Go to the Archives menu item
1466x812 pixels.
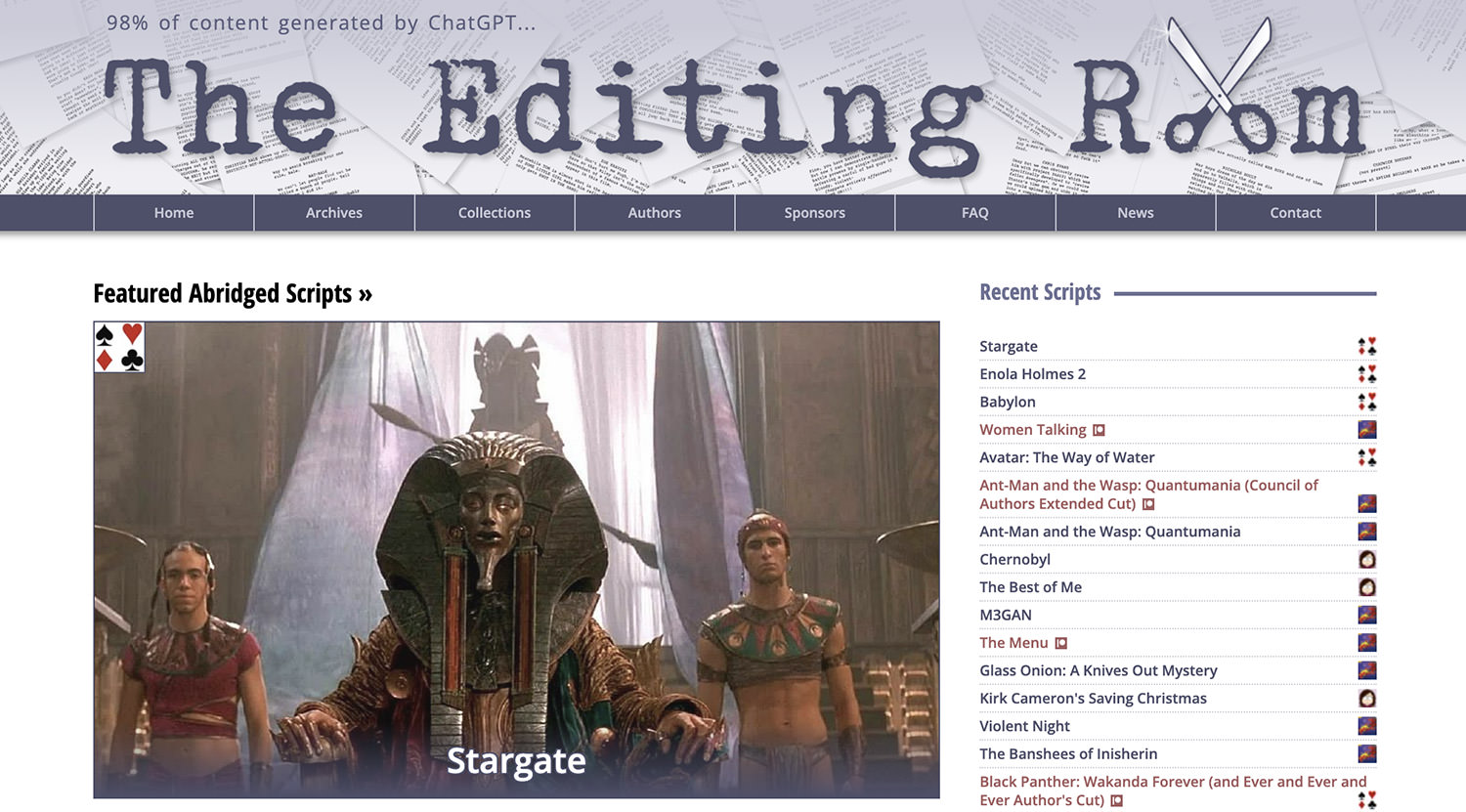(334, 213)
